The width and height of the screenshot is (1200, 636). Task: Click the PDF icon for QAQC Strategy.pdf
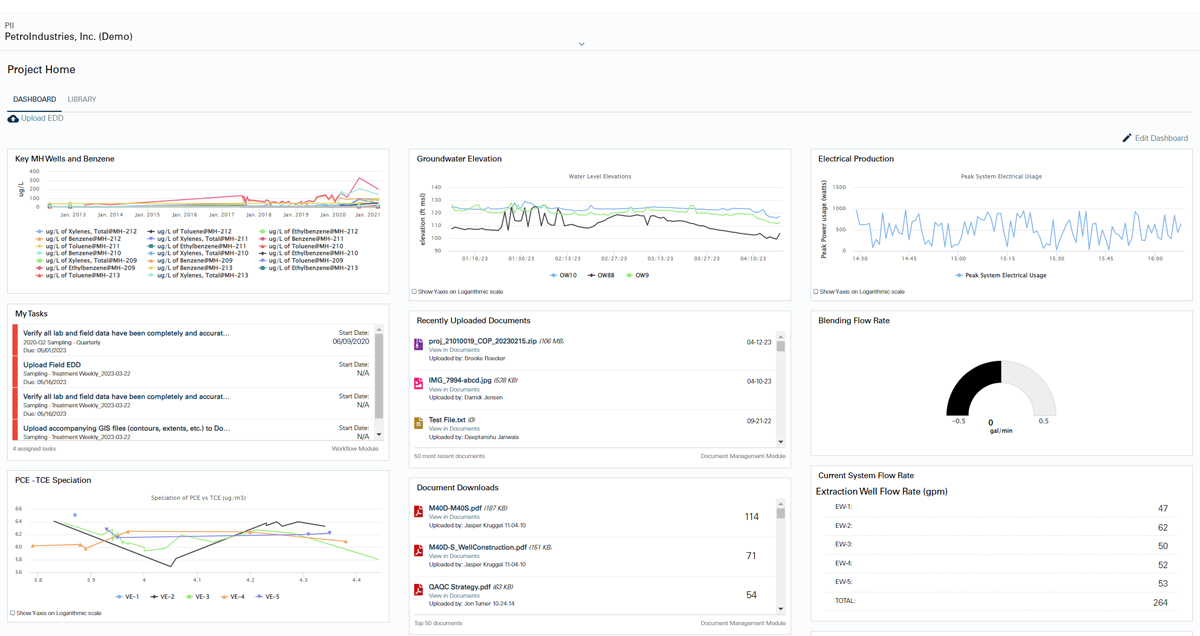pyautogui.click(x=419, y=591)
